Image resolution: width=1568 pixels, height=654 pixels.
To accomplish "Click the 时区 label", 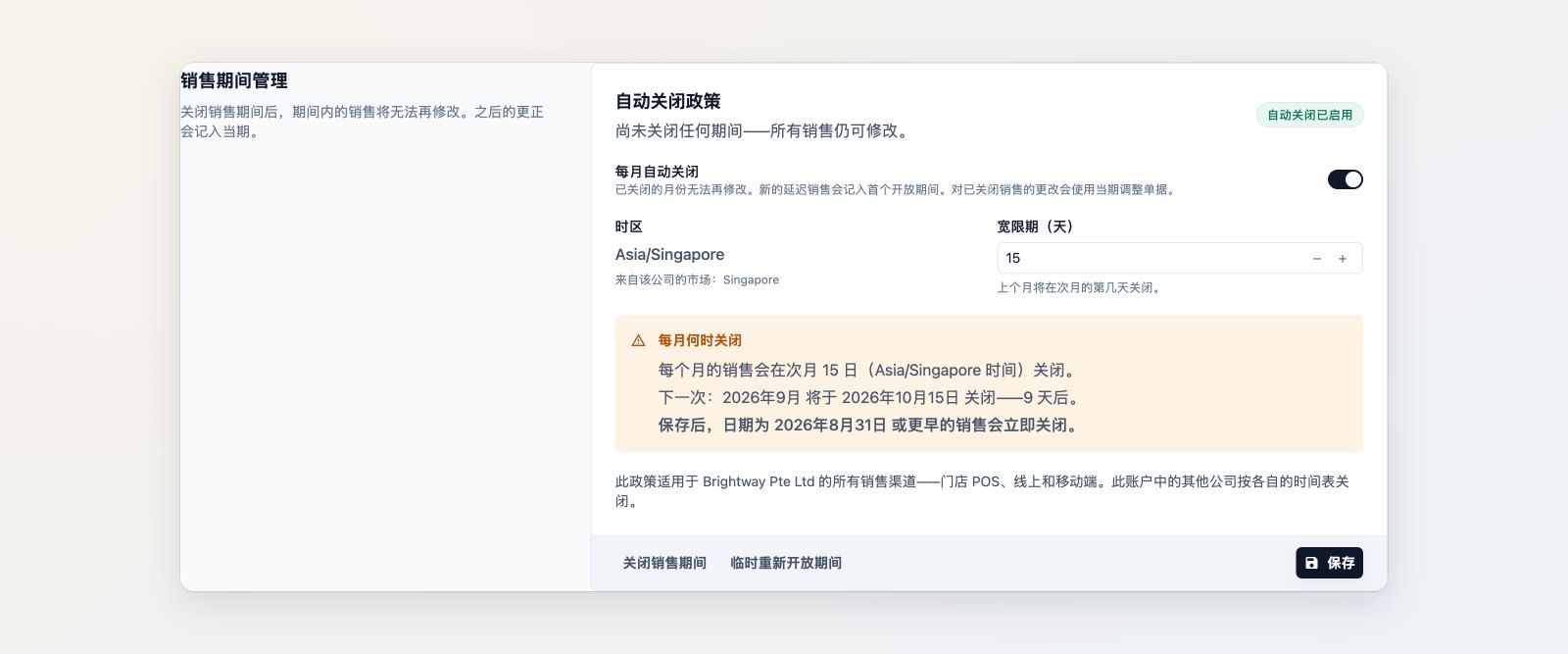I will (629, 226).
